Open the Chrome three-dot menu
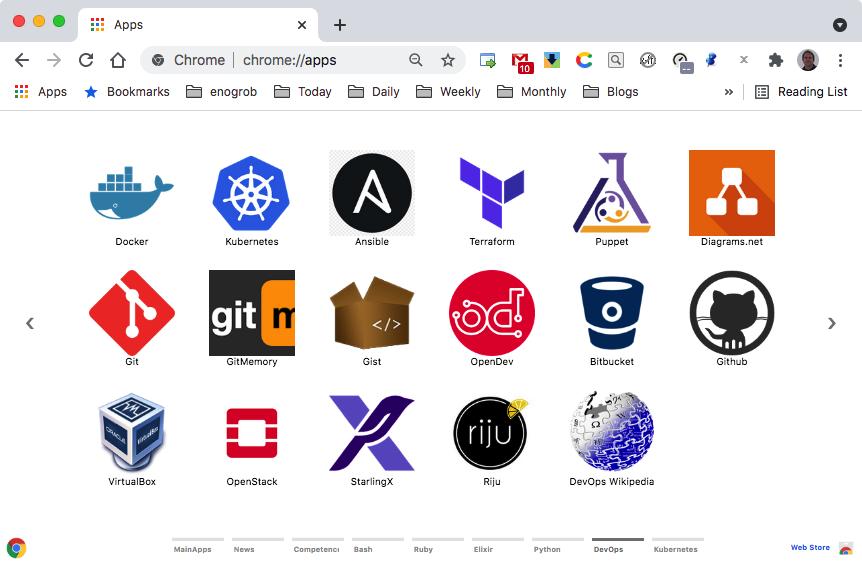The height and width of the screenshot is (564, 862). 840,60
